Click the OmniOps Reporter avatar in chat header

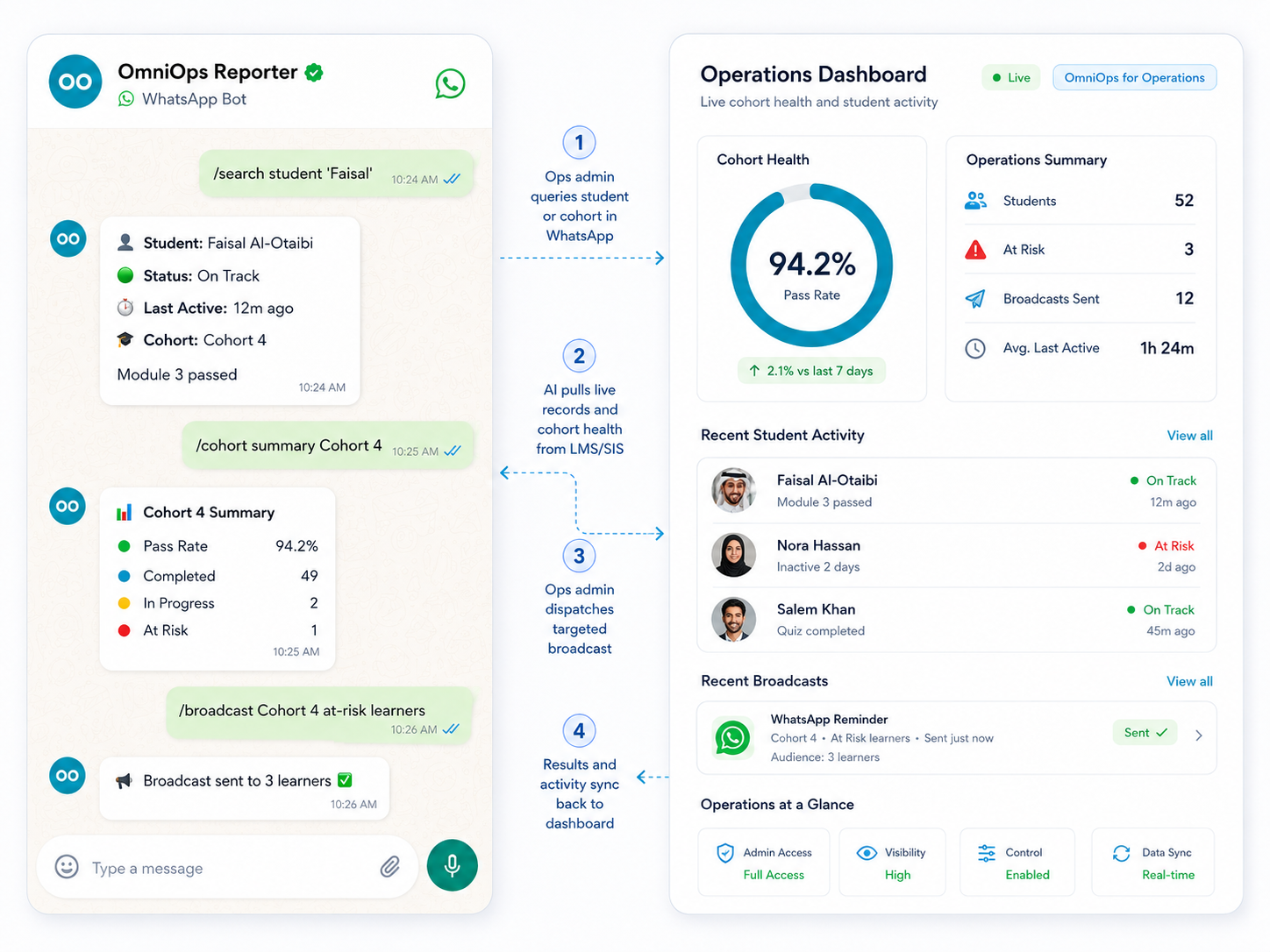[75, 82]
